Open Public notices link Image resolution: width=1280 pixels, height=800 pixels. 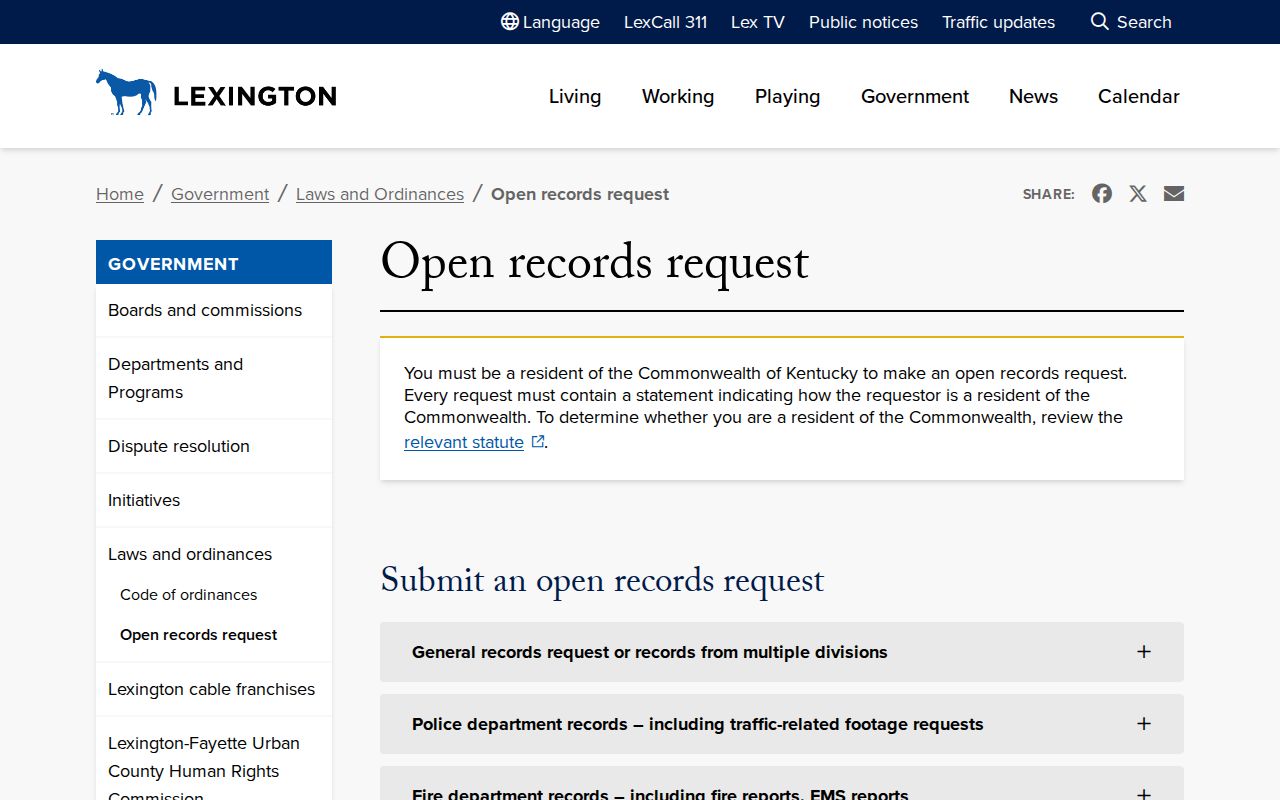click(x=863, y=22)
